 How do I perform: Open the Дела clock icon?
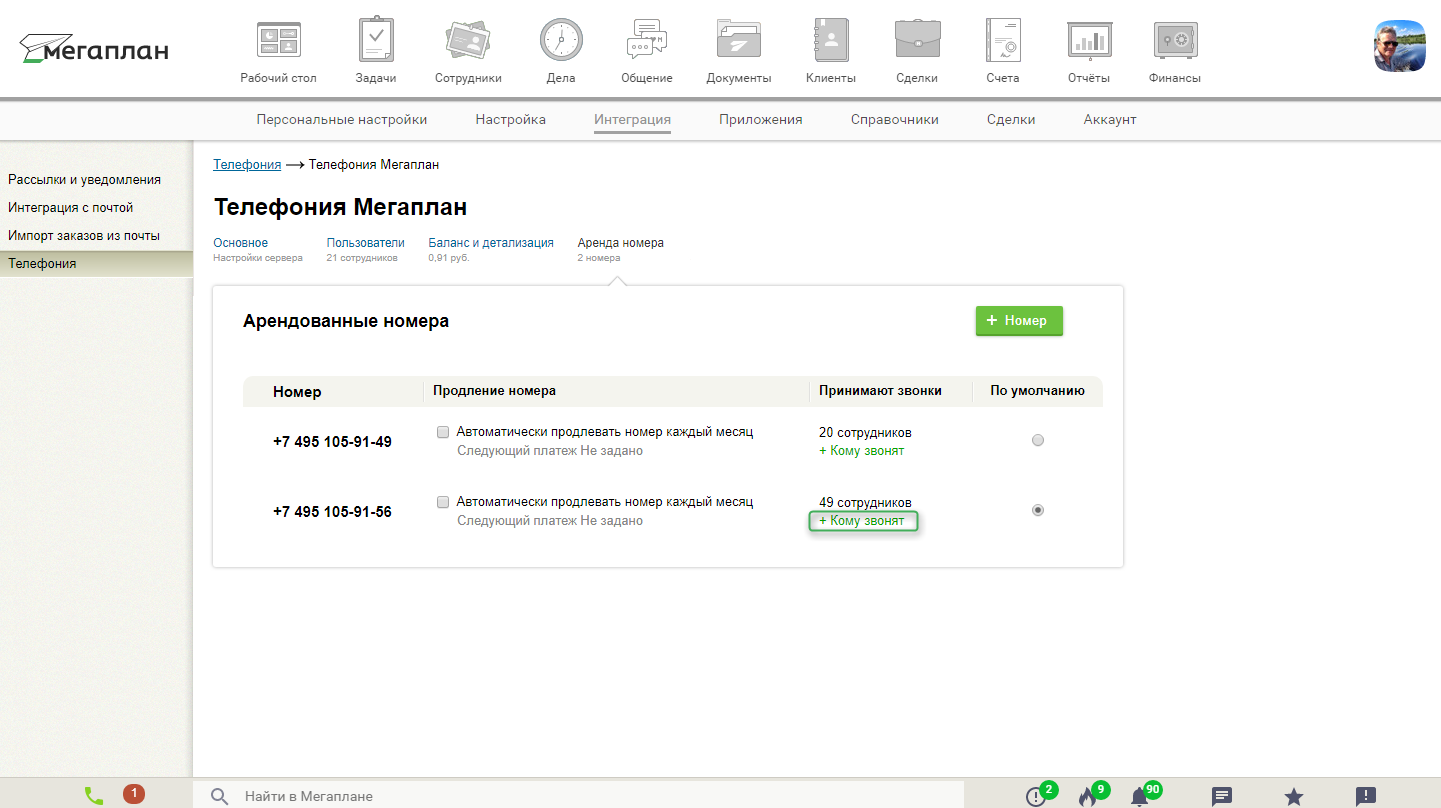click(561, 40)
